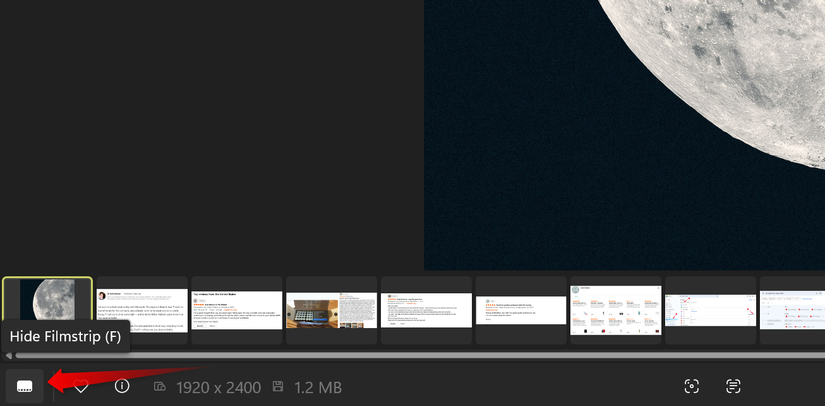The height and width of the screenshot is (406, 825).
Task: Click the visual search scan icon
Action: (691, 386)
